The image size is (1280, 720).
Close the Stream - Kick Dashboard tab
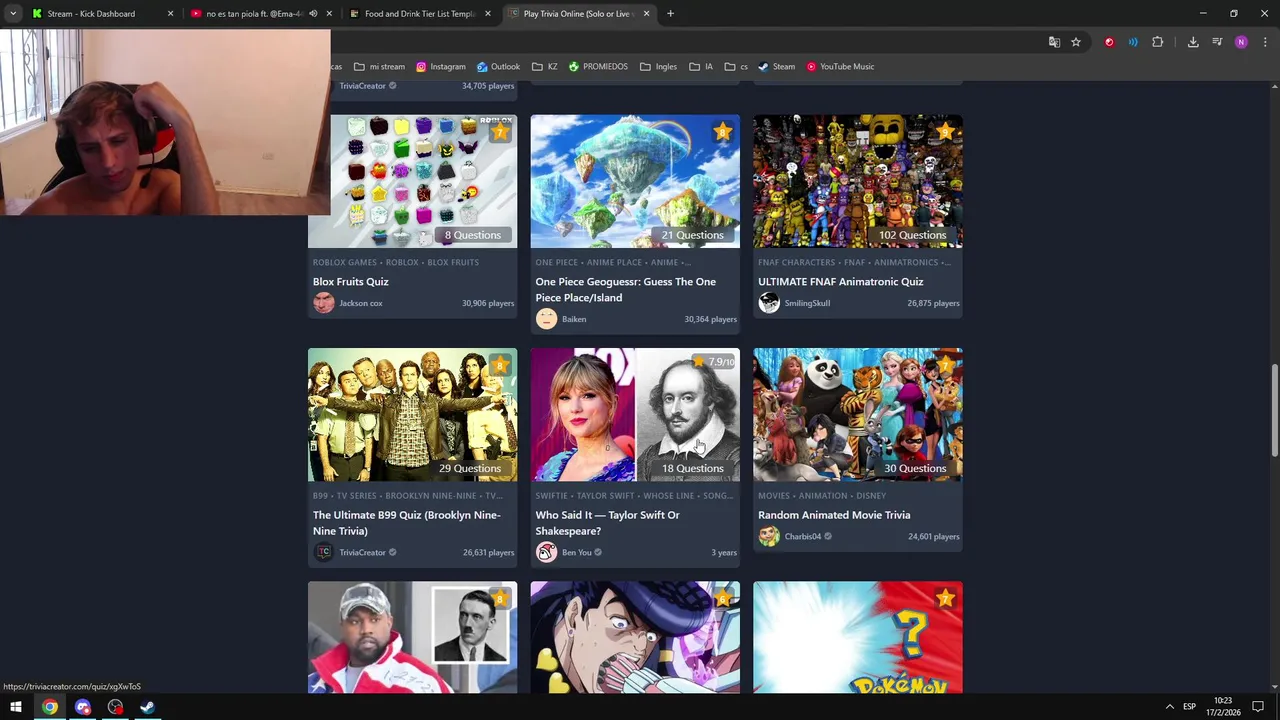point(170,13)
